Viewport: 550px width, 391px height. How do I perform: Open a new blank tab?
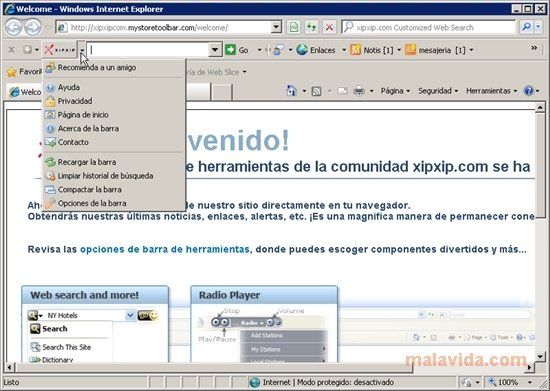pos(222,92)
